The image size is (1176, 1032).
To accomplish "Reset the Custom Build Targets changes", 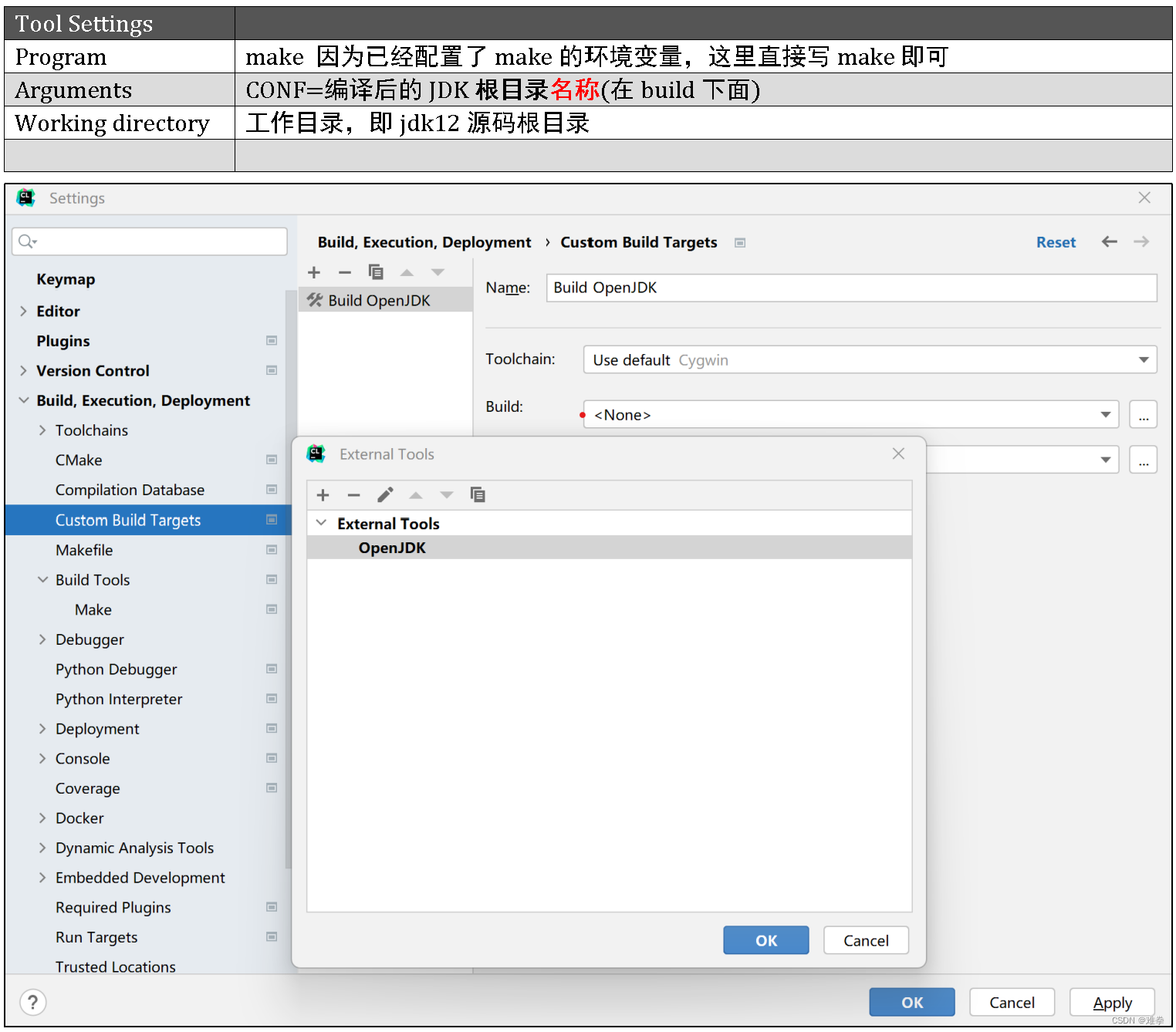I will (x=1056, y=242).
